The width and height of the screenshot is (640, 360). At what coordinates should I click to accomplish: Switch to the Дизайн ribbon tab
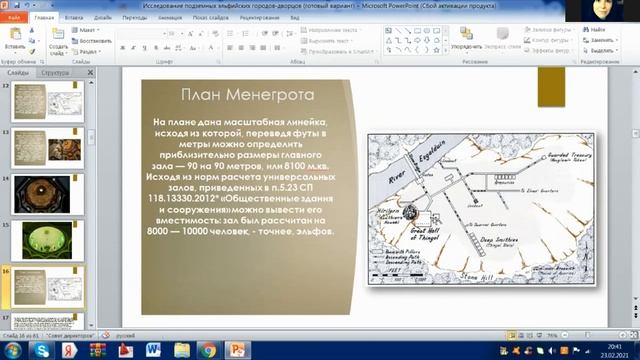tap(102, 18)
